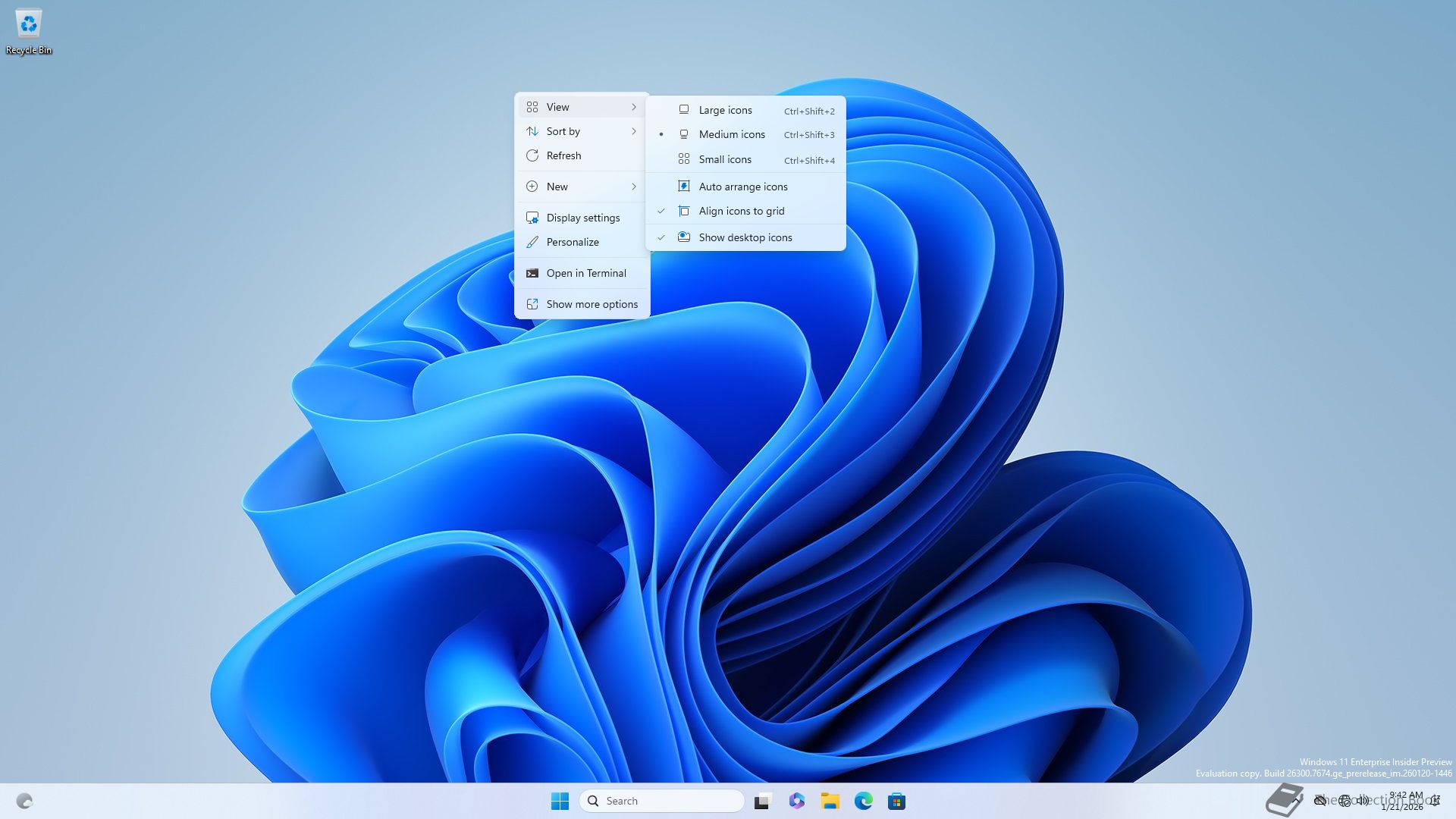Screen dimensions: 1456x819
Task: Enable Auto arrange icons option
Action: 742,187
